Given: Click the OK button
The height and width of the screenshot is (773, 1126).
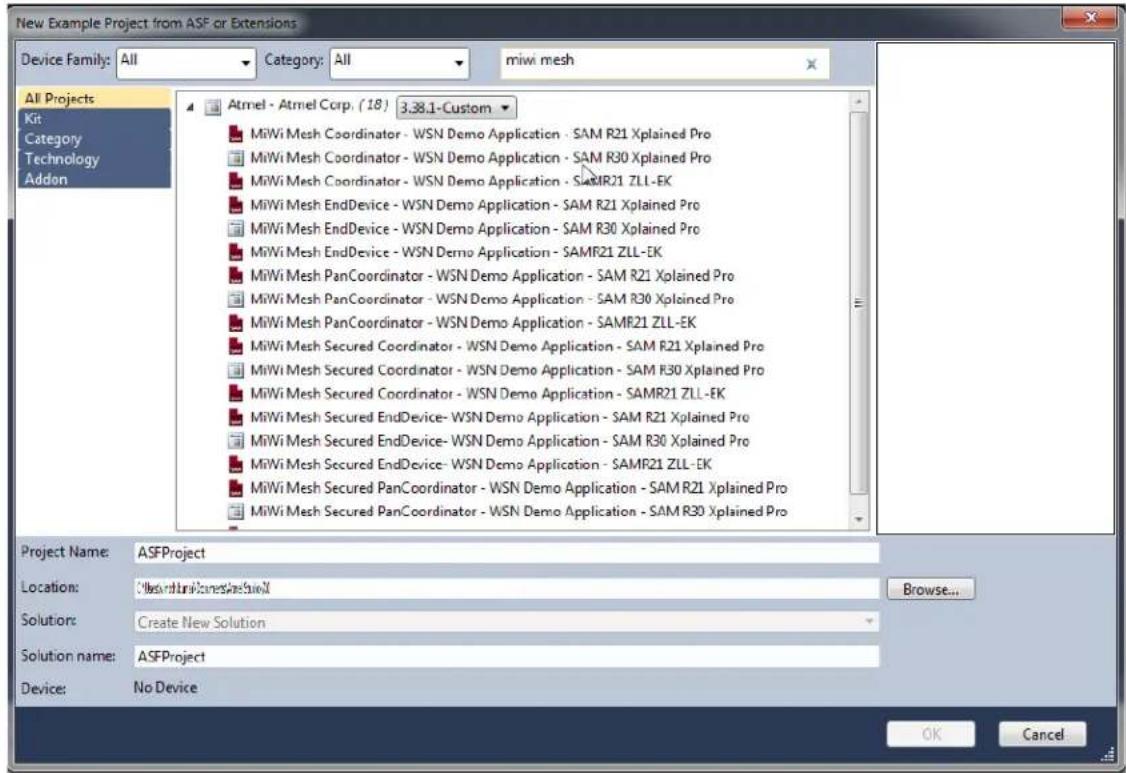Looking at the screenshot, I should (931, 734).
